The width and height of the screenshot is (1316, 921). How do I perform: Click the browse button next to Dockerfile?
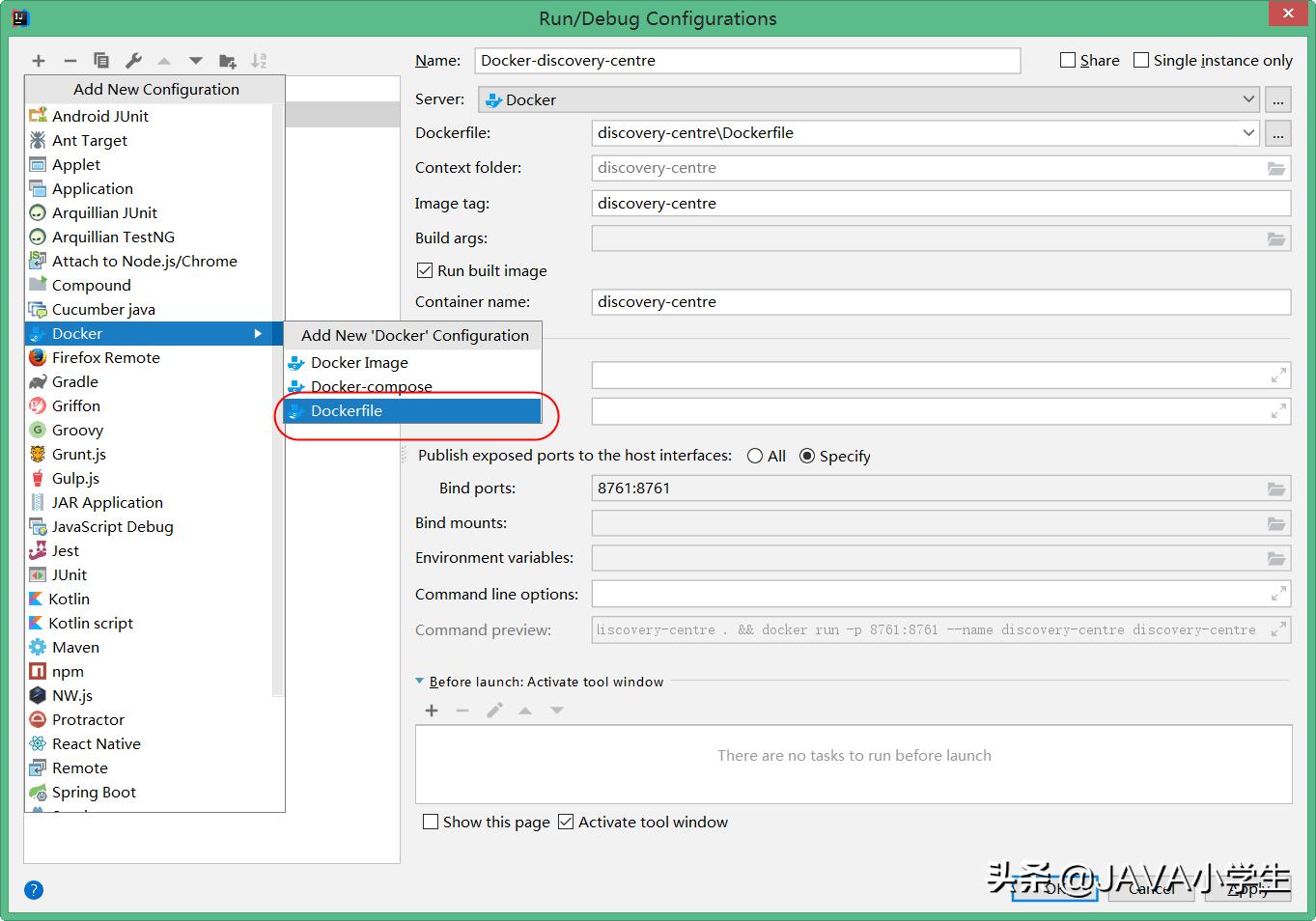tap(1278, 133)
